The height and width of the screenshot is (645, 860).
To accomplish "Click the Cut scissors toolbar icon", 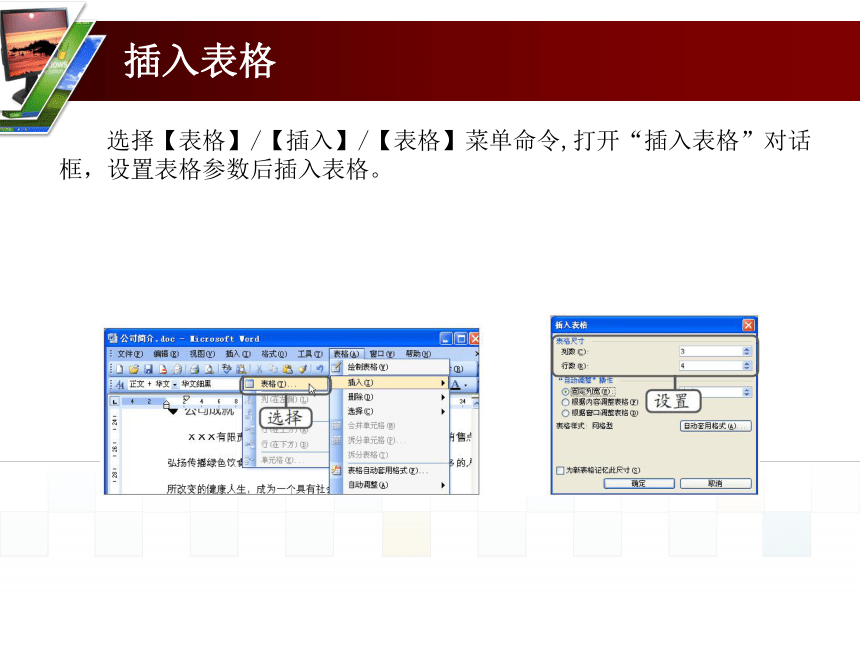I will point(259,369).
